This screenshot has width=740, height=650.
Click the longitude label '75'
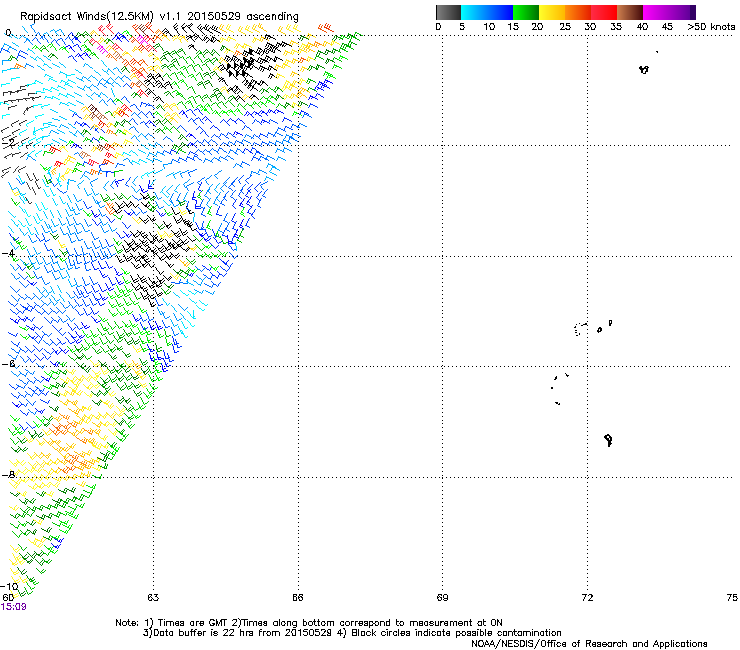[732, 598]
